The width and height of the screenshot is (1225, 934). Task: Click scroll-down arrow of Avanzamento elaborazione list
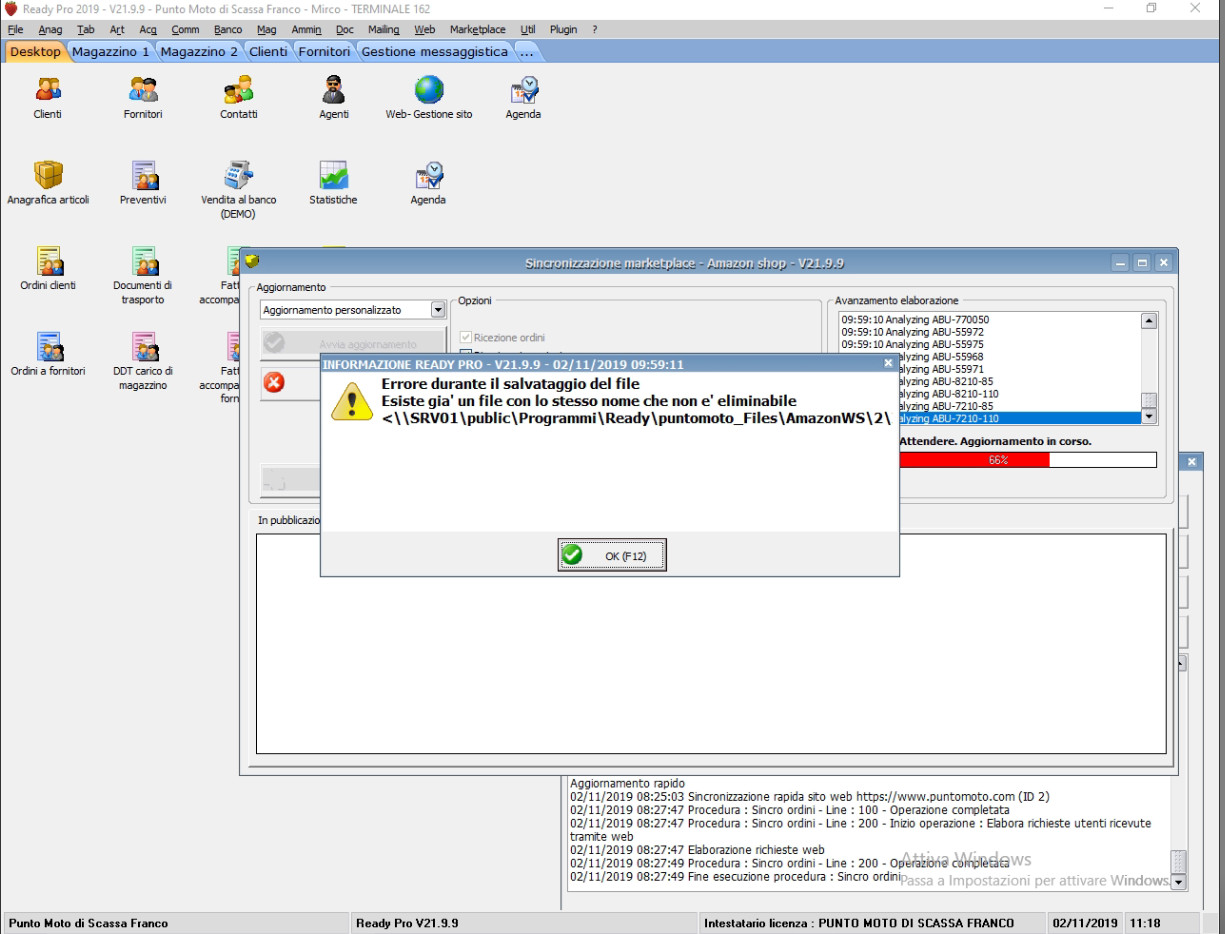[1149, 416]
